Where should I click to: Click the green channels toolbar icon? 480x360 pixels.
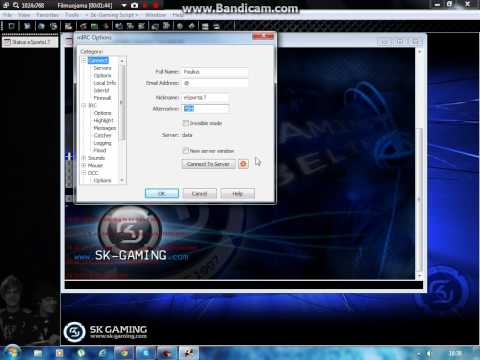coord(95,26)
